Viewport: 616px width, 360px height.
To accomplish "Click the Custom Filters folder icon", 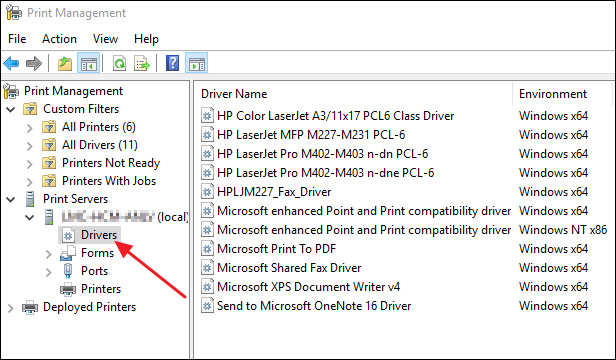I will (x=30, y=109).
